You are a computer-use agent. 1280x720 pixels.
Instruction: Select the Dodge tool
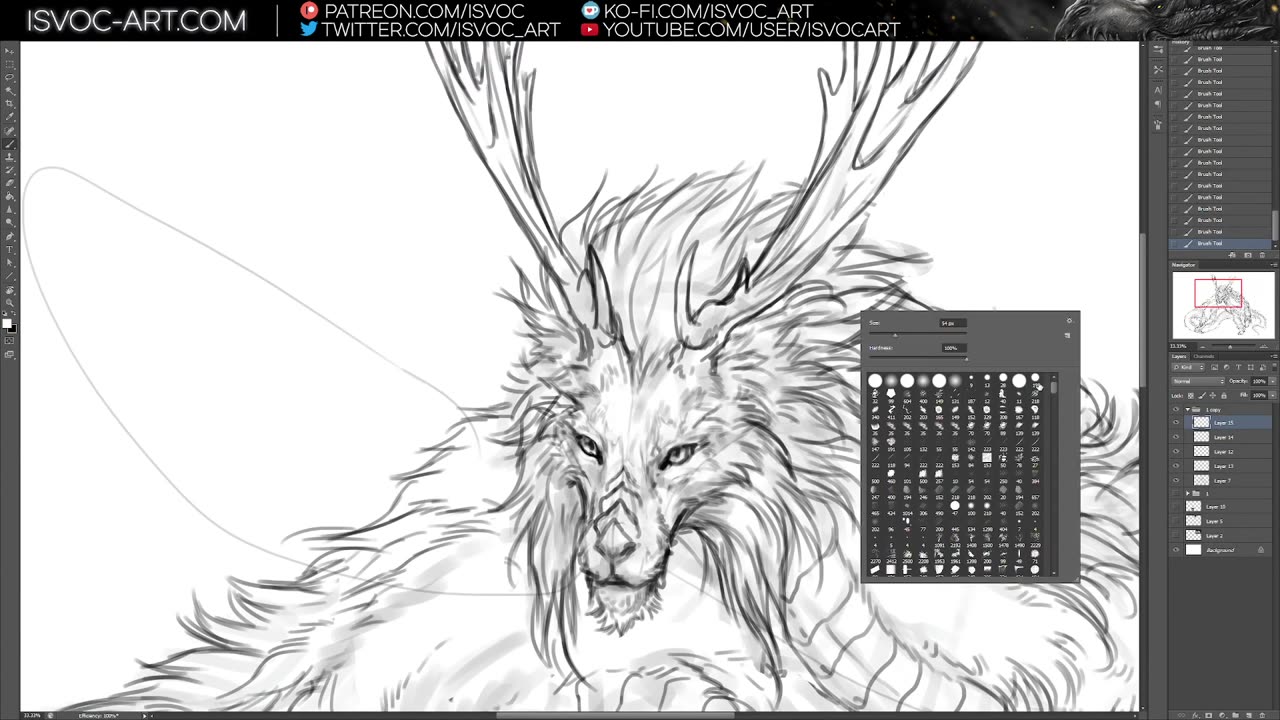(10, 222)
